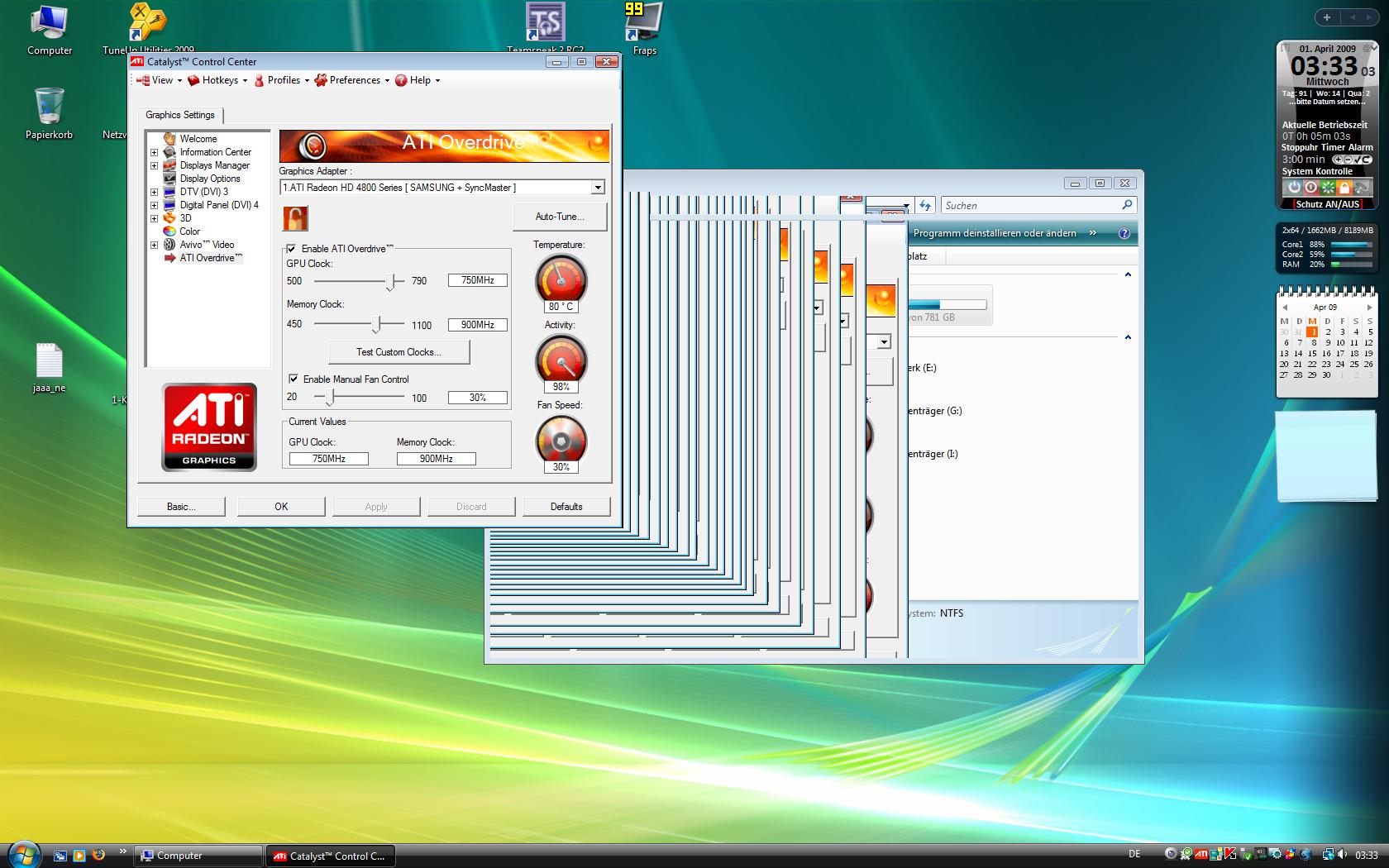Click Schutz AN/AUS in clock gadget
Screen dimensions: 1389x868
[1327, 204]
